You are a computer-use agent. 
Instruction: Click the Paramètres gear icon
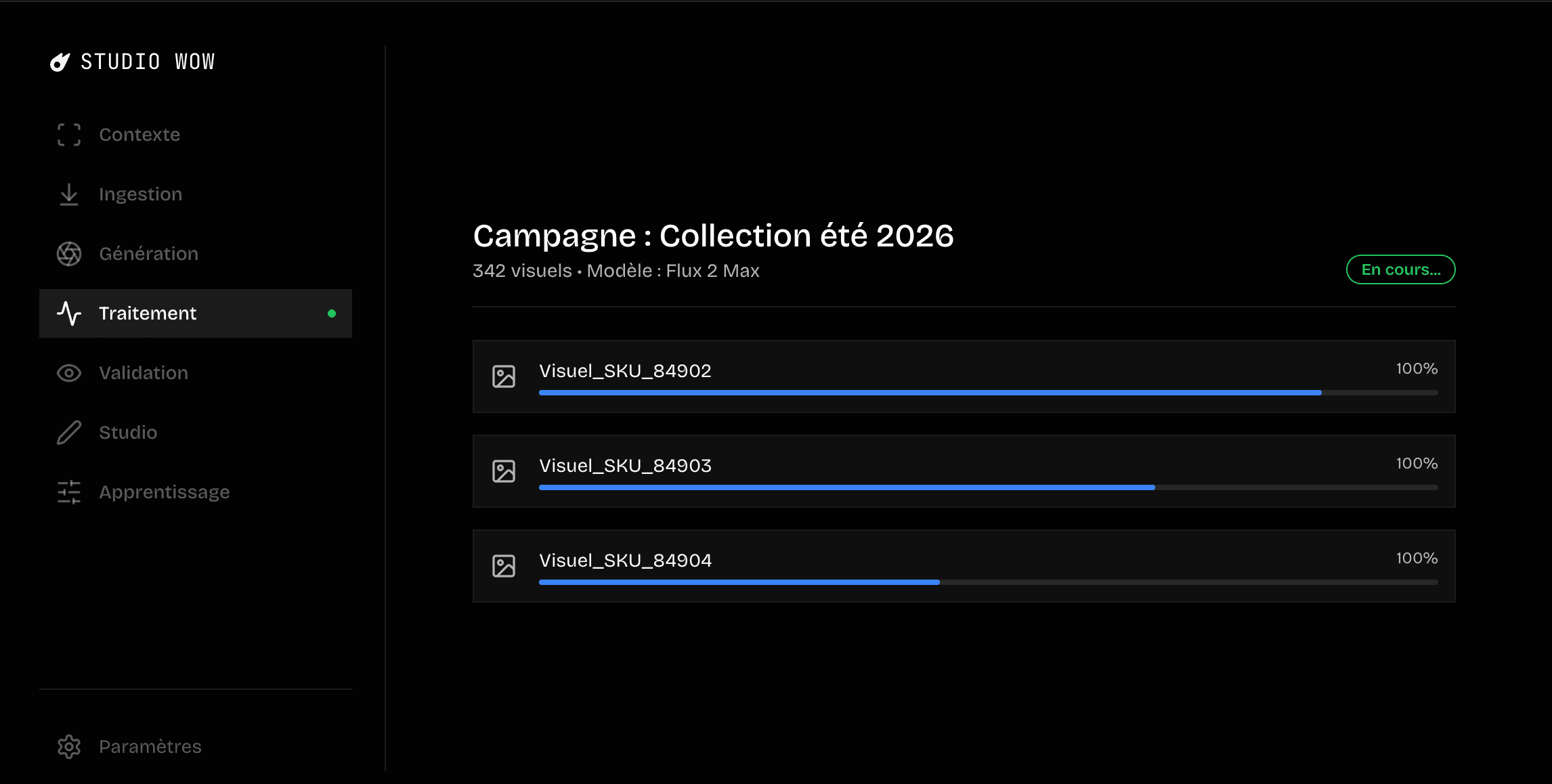coord(69,747)
